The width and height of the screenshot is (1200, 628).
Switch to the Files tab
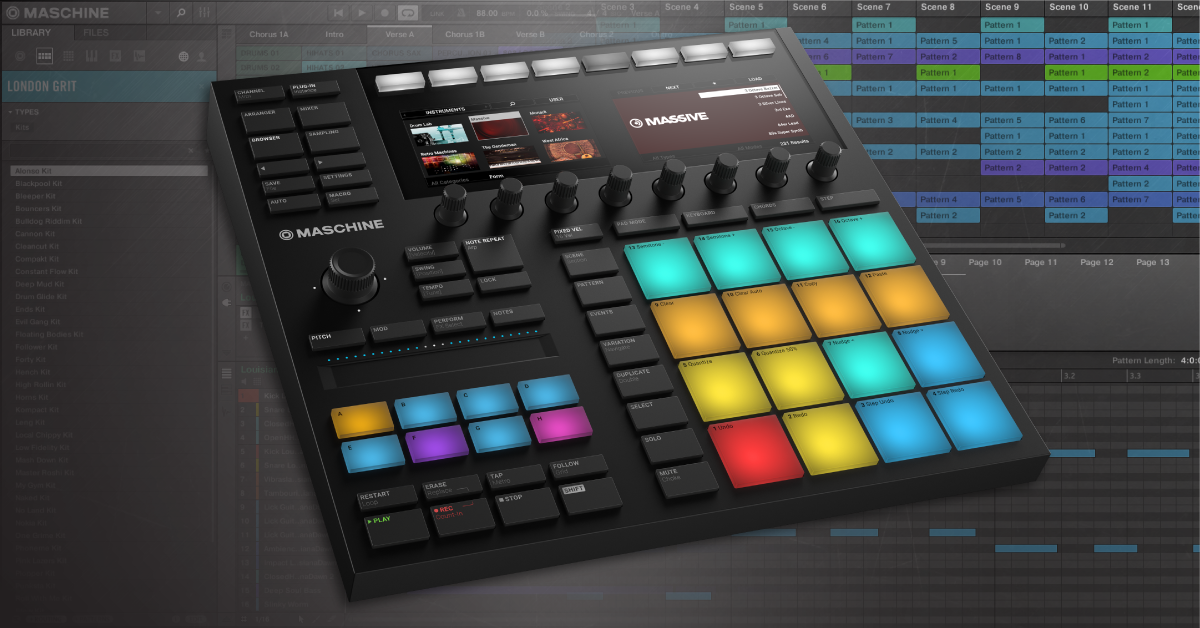point(96,33)
